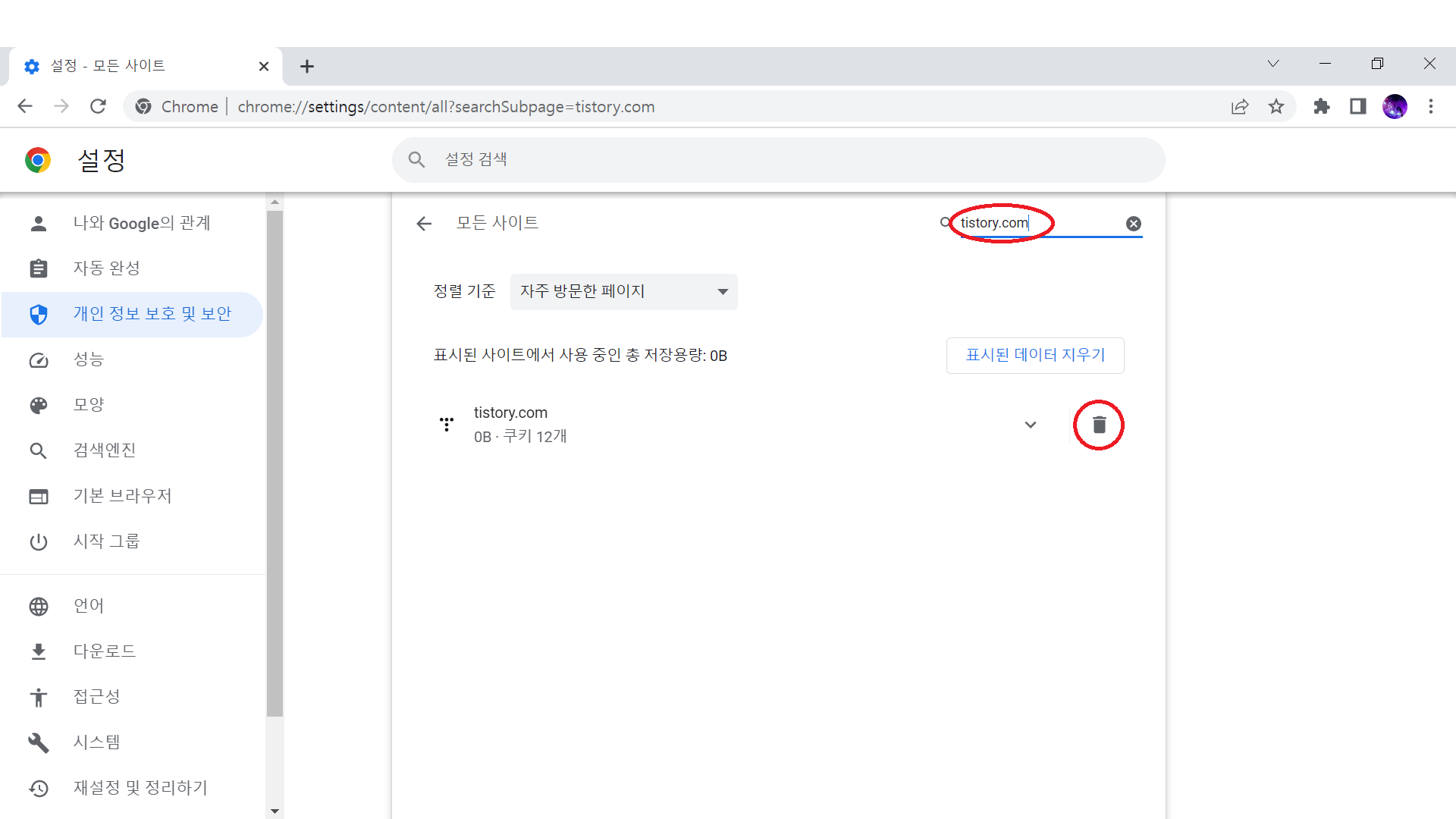Click browser back arrow in toolbar
1456x819 pixels.
point(25,106)
